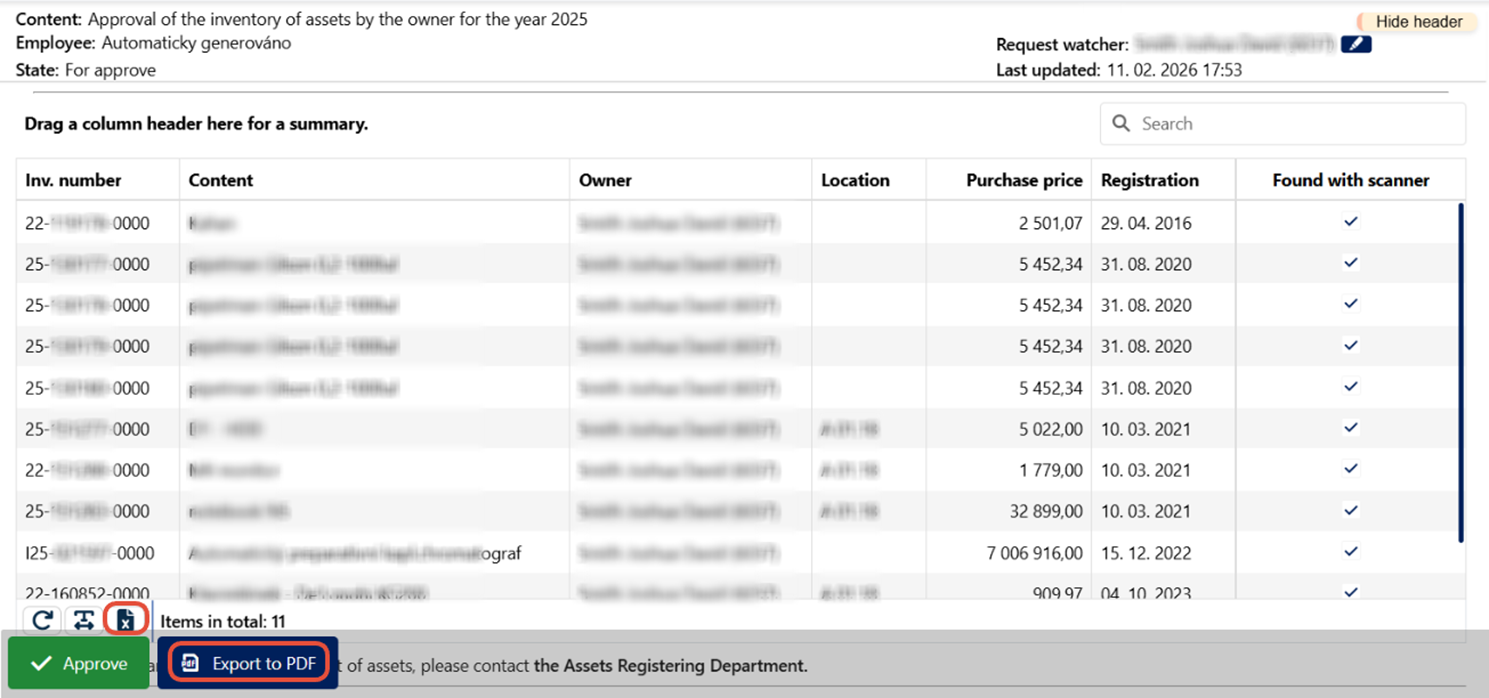The width and height of the screenshot is (1489, 698).
Task: Click the group panel 'Drag a column header here'
Action: [x=196, y=125]
